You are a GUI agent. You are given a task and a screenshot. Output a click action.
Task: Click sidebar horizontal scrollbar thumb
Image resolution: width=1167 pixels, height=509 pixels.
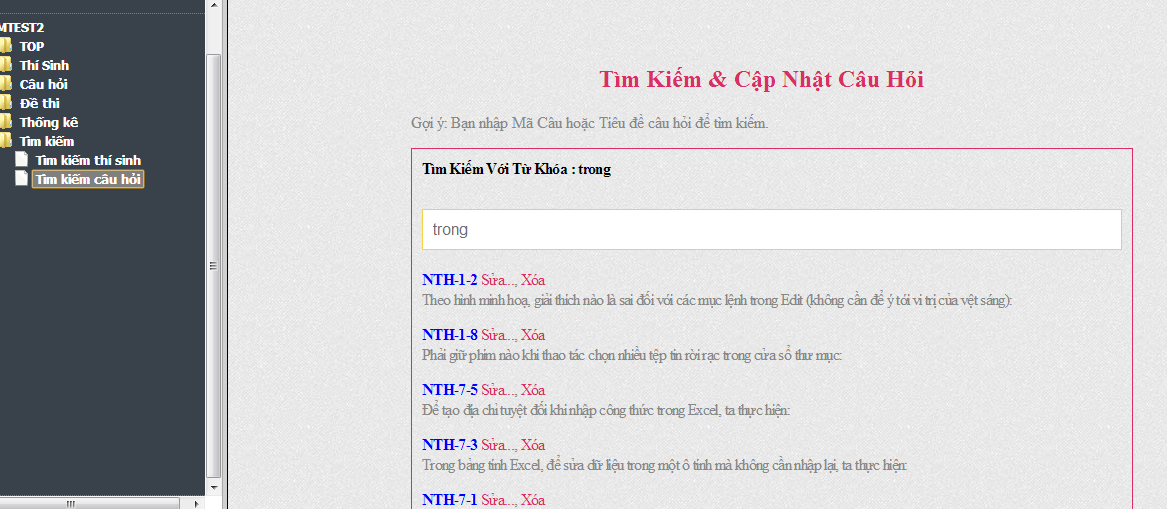89,504
